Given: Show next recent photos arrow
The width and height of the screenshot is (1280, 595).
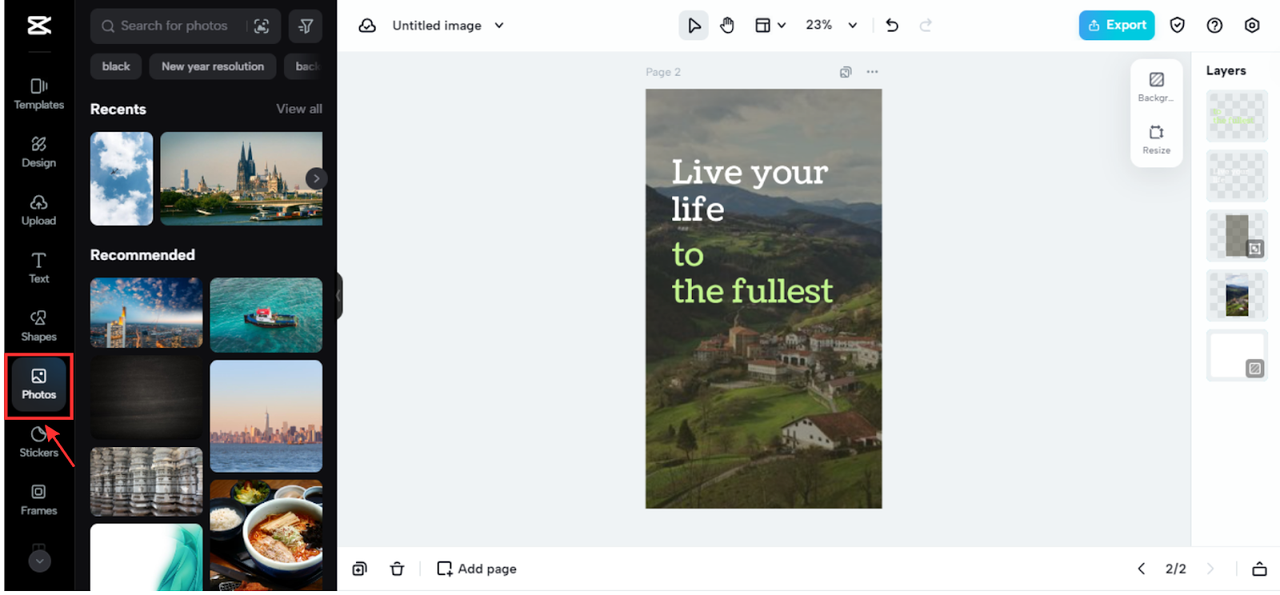Looking at the screenshot, I should tap(316, 178).
